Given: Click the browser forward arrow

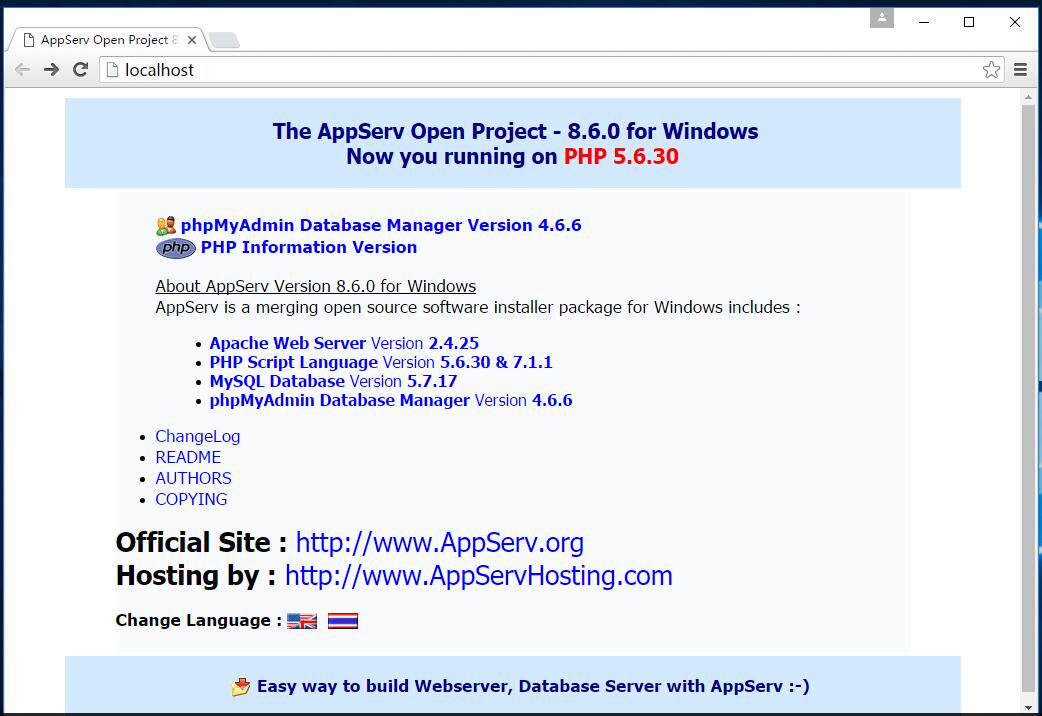Looking at the screenshot, I should [x=51, y=70].
